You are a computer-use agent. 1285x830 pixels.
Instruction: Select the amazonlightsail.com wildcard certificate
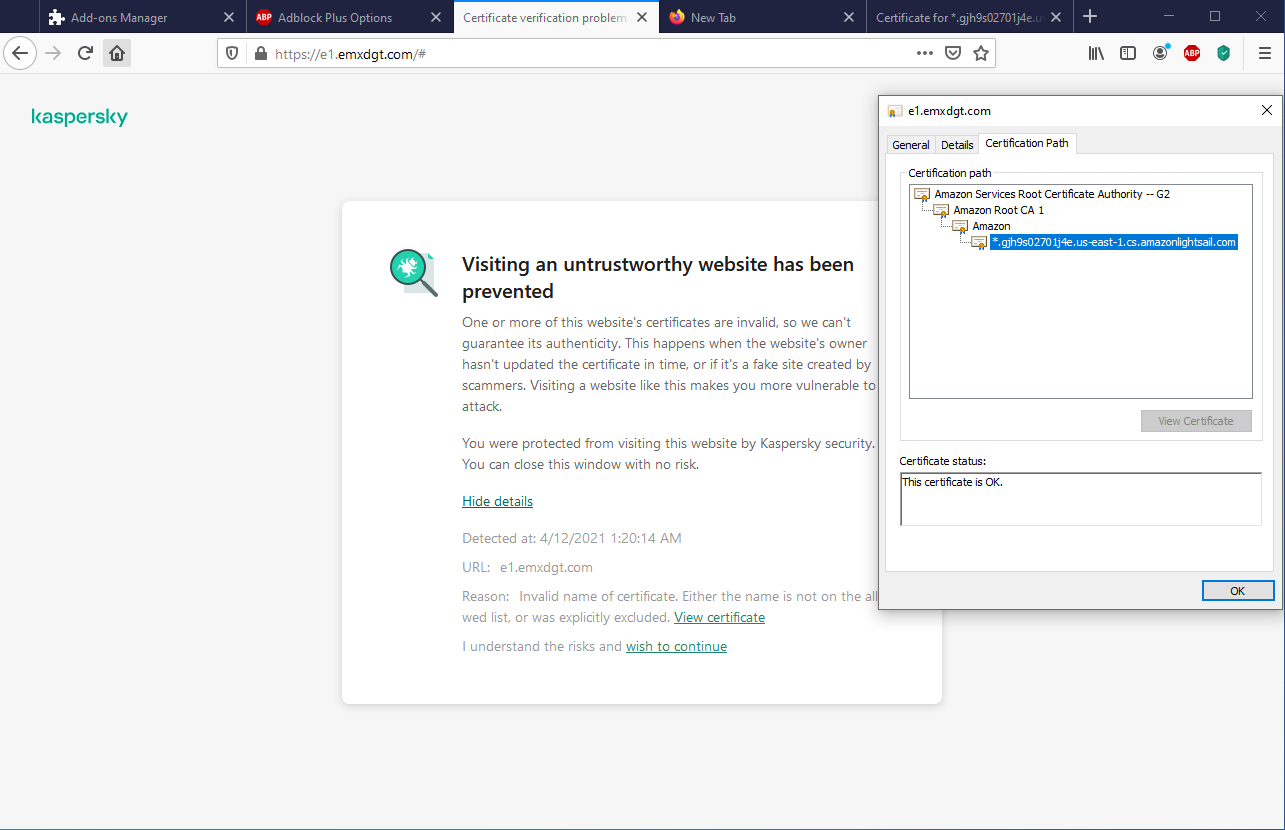click(x=1114, y=242)
